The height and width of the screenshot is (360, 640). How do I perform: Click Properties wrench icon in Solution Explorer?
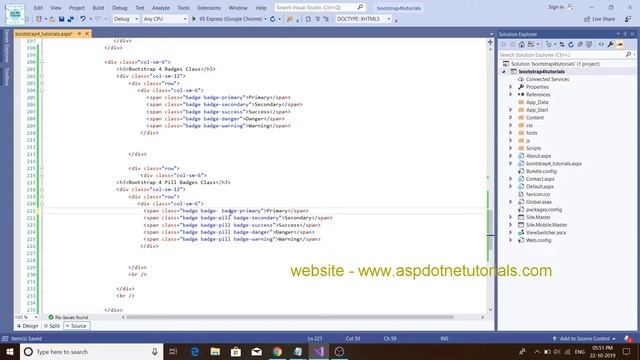pyautogui.click(x=610, y=44)
